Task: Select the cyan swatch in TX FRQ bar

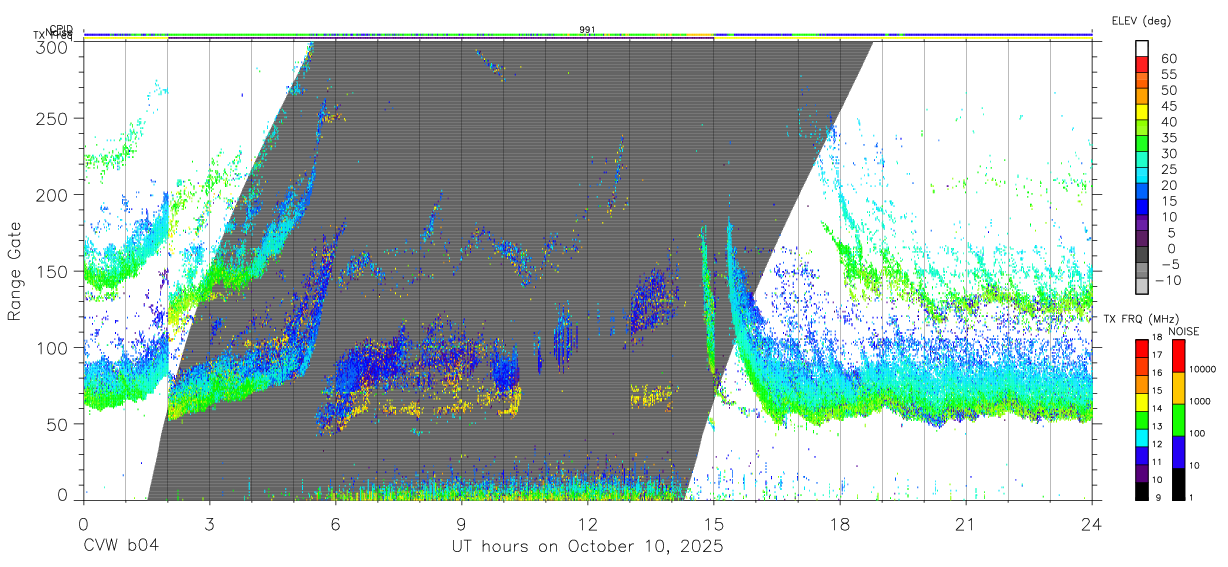Action: point(1141,438)
